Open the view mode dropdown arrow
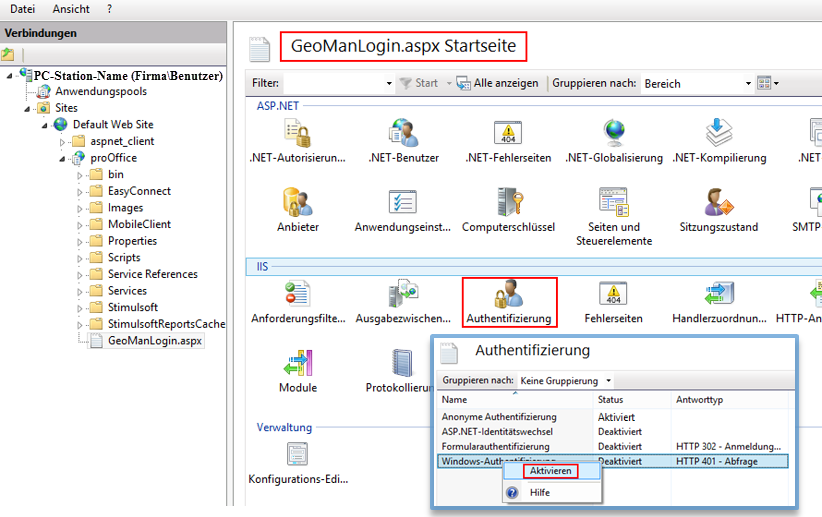This screenshot has height=517, width=822. click(x=776, y=83)
